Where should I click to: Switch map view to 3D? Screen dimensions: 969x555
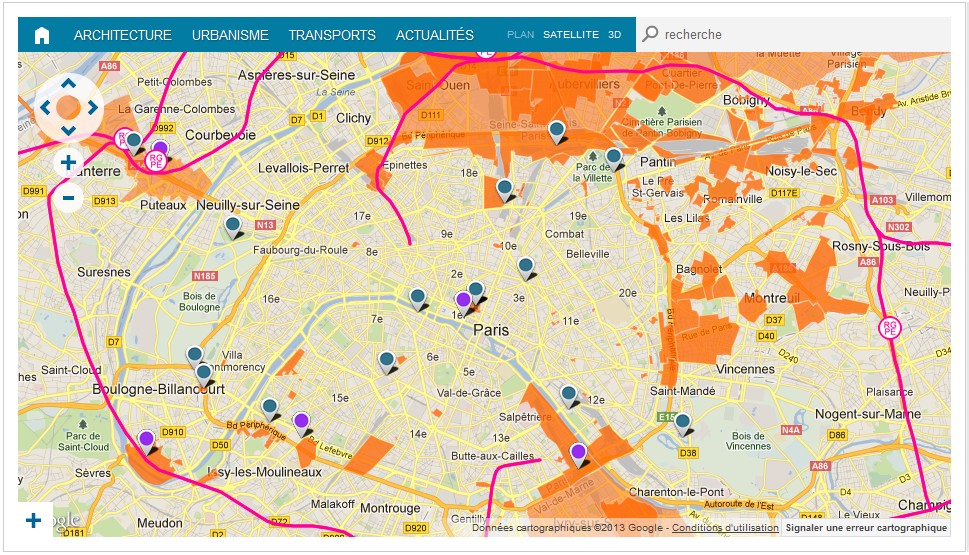614,35
